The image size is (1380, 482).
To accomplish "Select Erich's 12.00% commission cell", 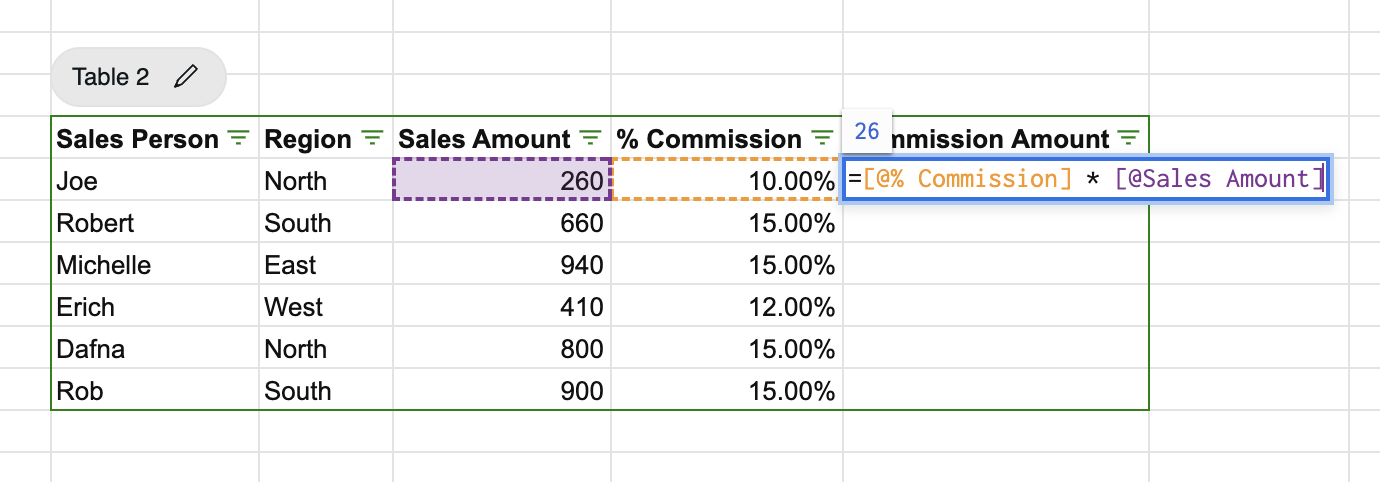I will (727, 307).
